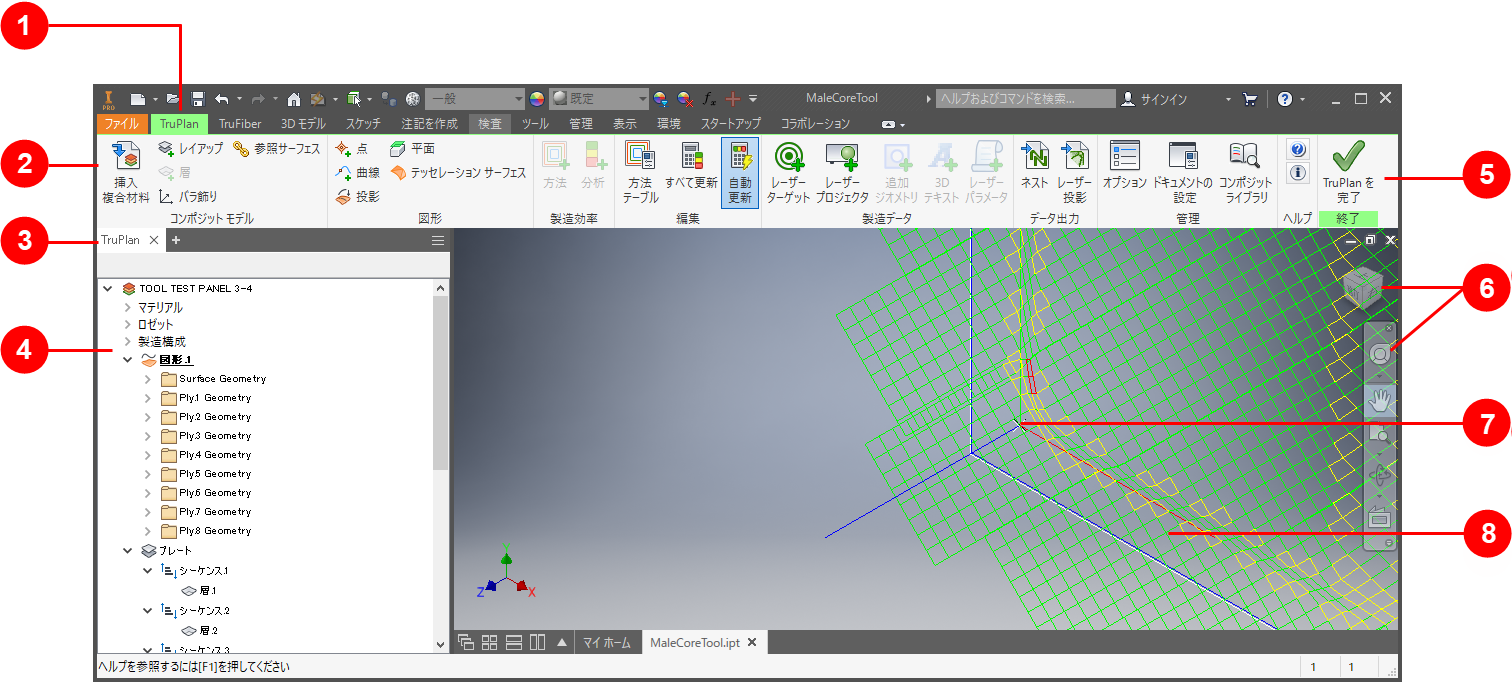Toggle 自動更新 auto update
Image resolution: width=1512 pixels, height=682 pixels.
740,171
